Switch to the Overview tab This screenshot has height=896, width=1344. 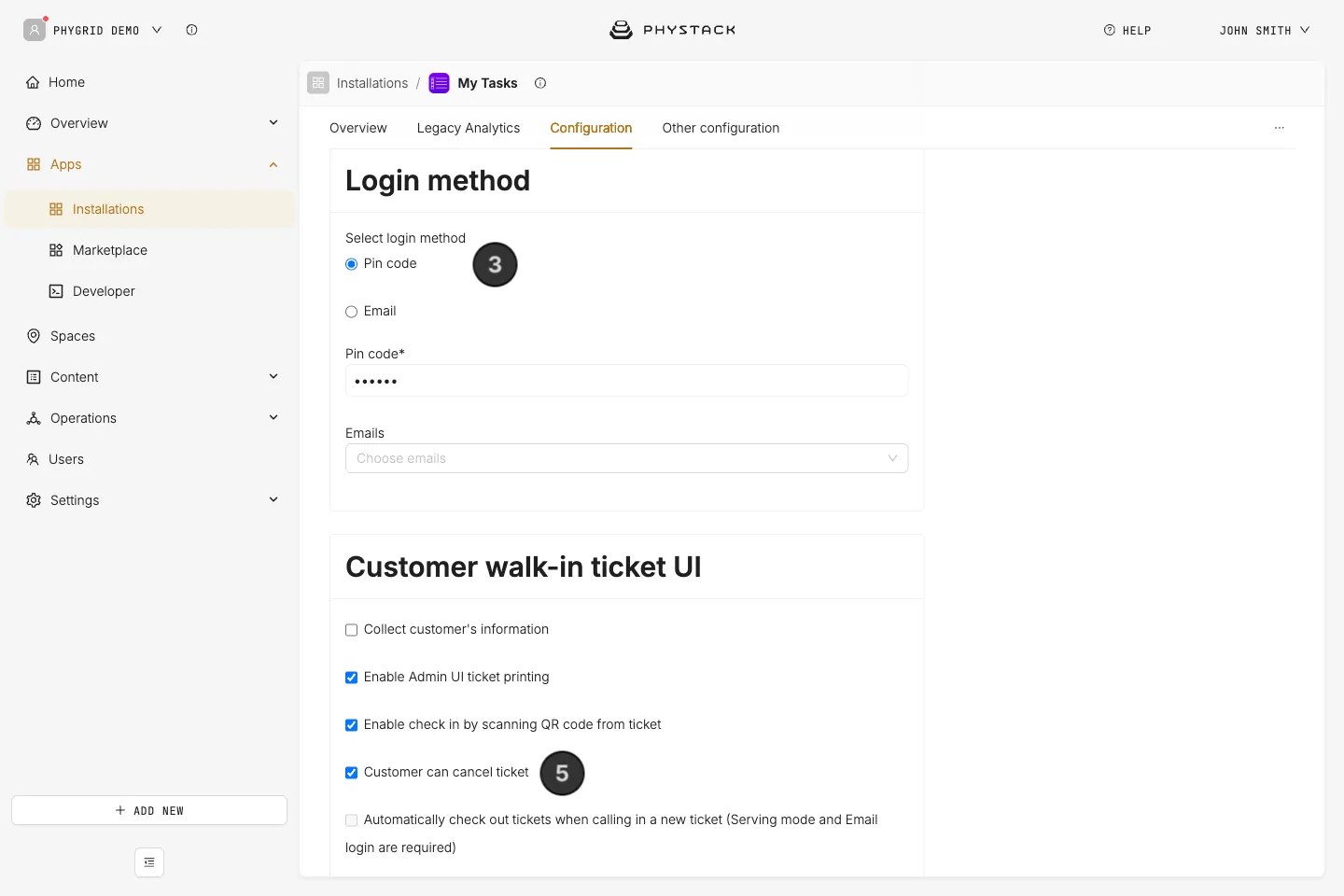click(358, 128)
